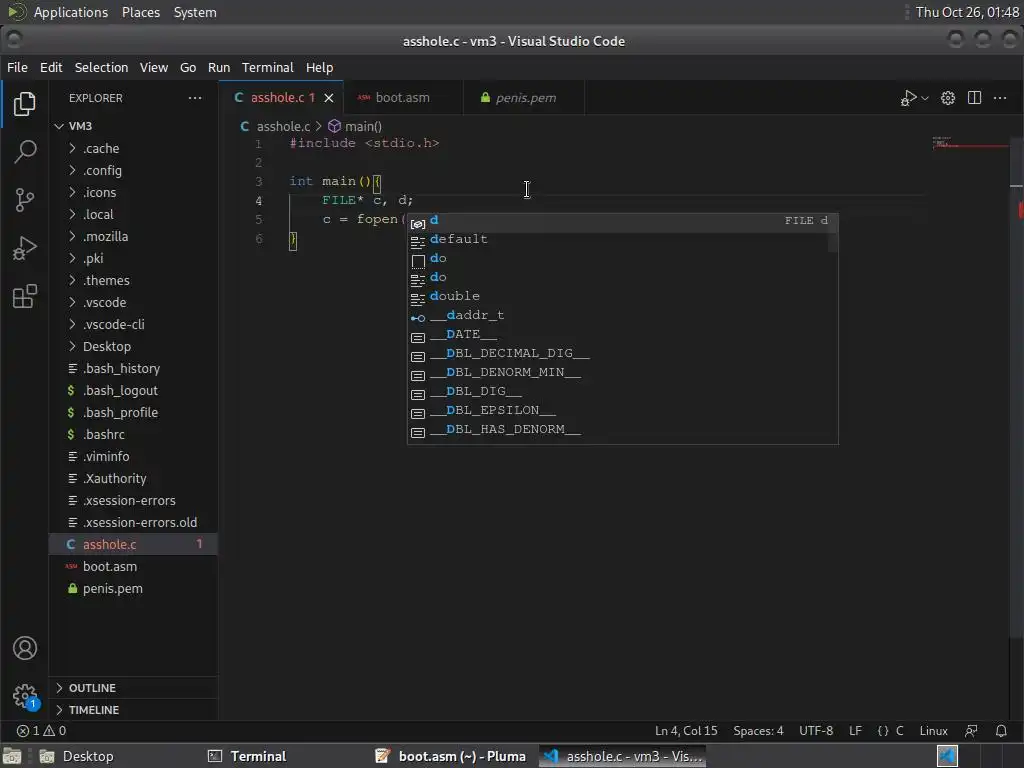Open the Search view icon

point(25,152)
